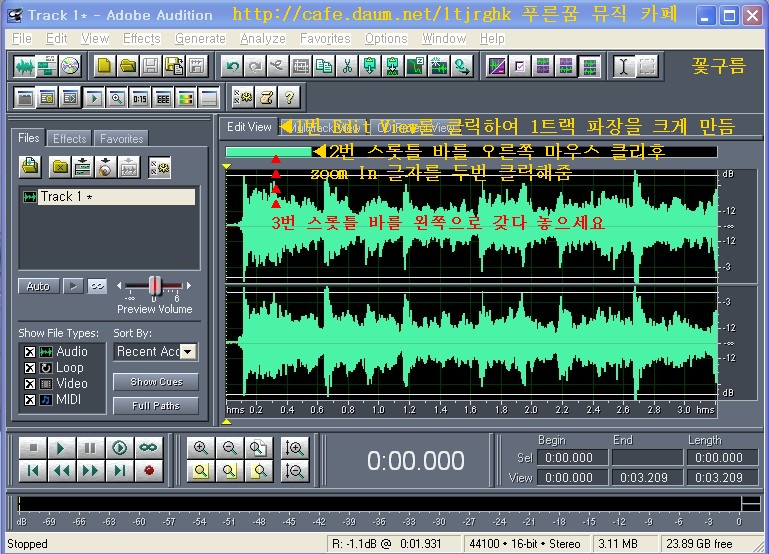Toggle the Video file type checkbox
Image resolution: width=769 pixels, height=554 pixels.
click(x=30, y=384)
